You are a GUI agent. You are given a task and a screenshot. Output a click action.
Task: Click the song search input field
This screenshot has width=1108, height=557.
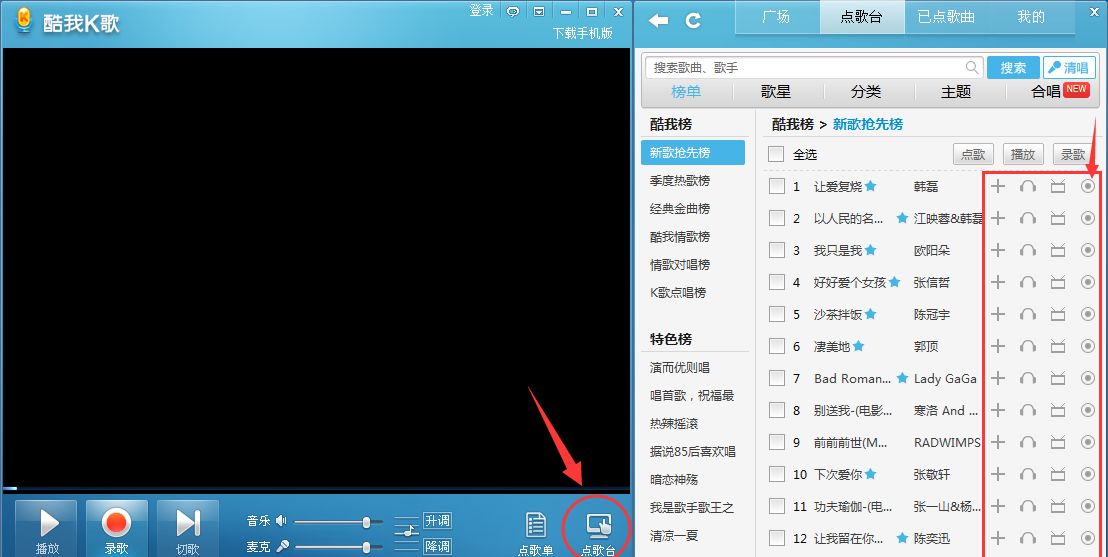coord(806,68)
